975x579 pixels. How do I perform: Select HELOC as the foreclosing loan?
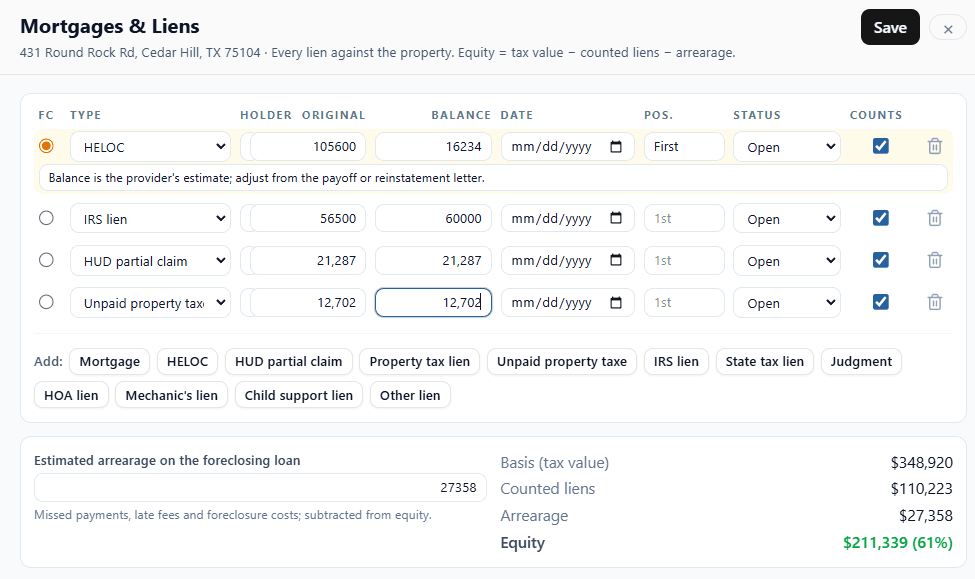click(x=46, y=146)
